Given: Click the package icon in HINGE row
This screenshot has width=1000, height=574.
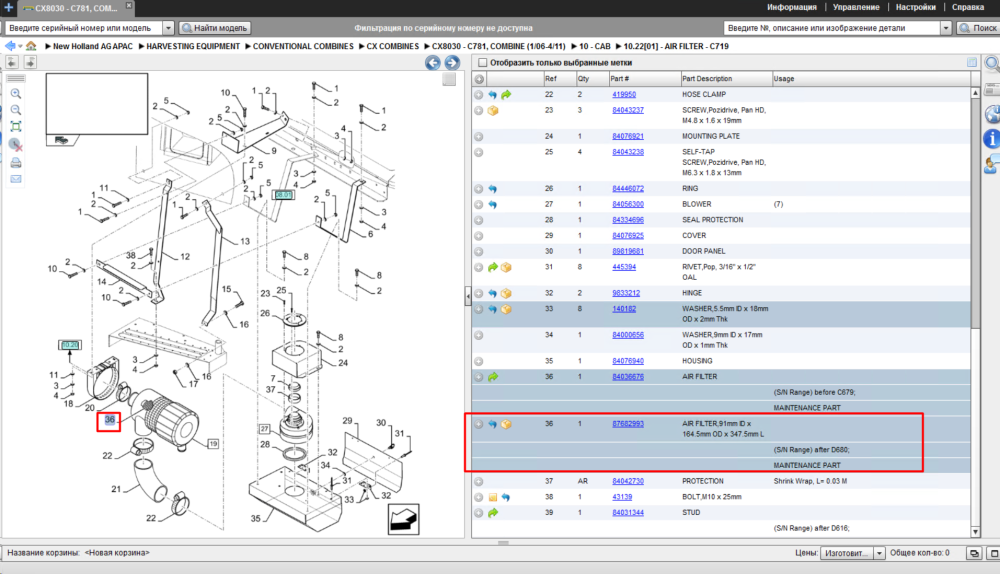Looking at the screenshot, I should (x=506, y=293).
